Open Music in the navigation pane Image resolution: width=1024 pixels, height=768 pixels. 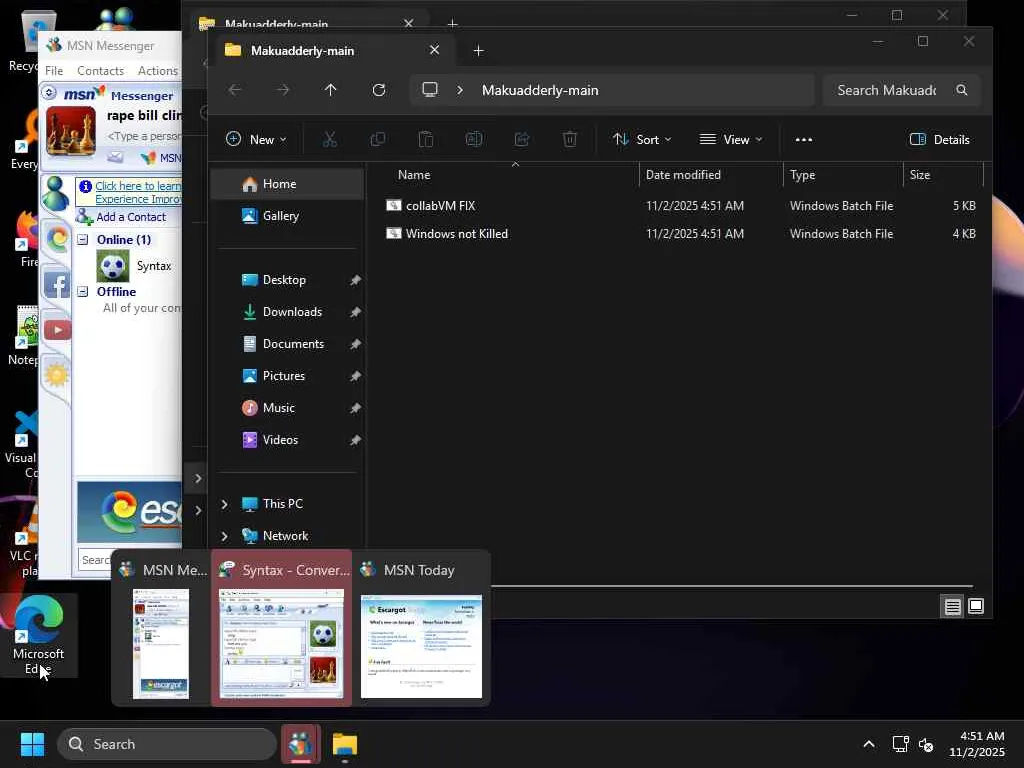point(287,408)
